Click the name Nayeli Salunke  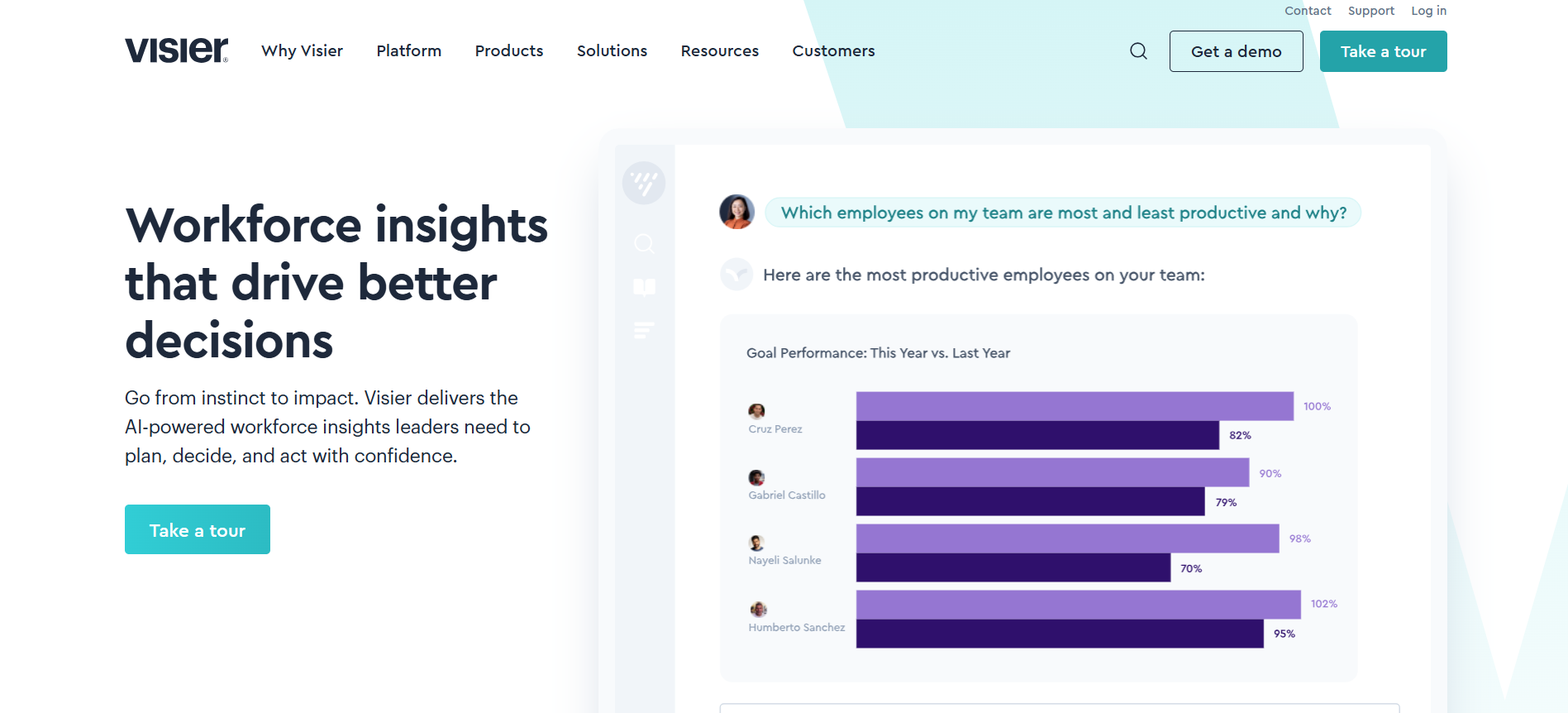point(784,561)
